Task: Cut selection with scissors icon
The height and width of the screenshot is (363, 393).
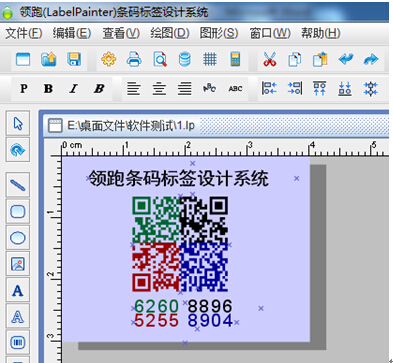Action: pos(270,60)
